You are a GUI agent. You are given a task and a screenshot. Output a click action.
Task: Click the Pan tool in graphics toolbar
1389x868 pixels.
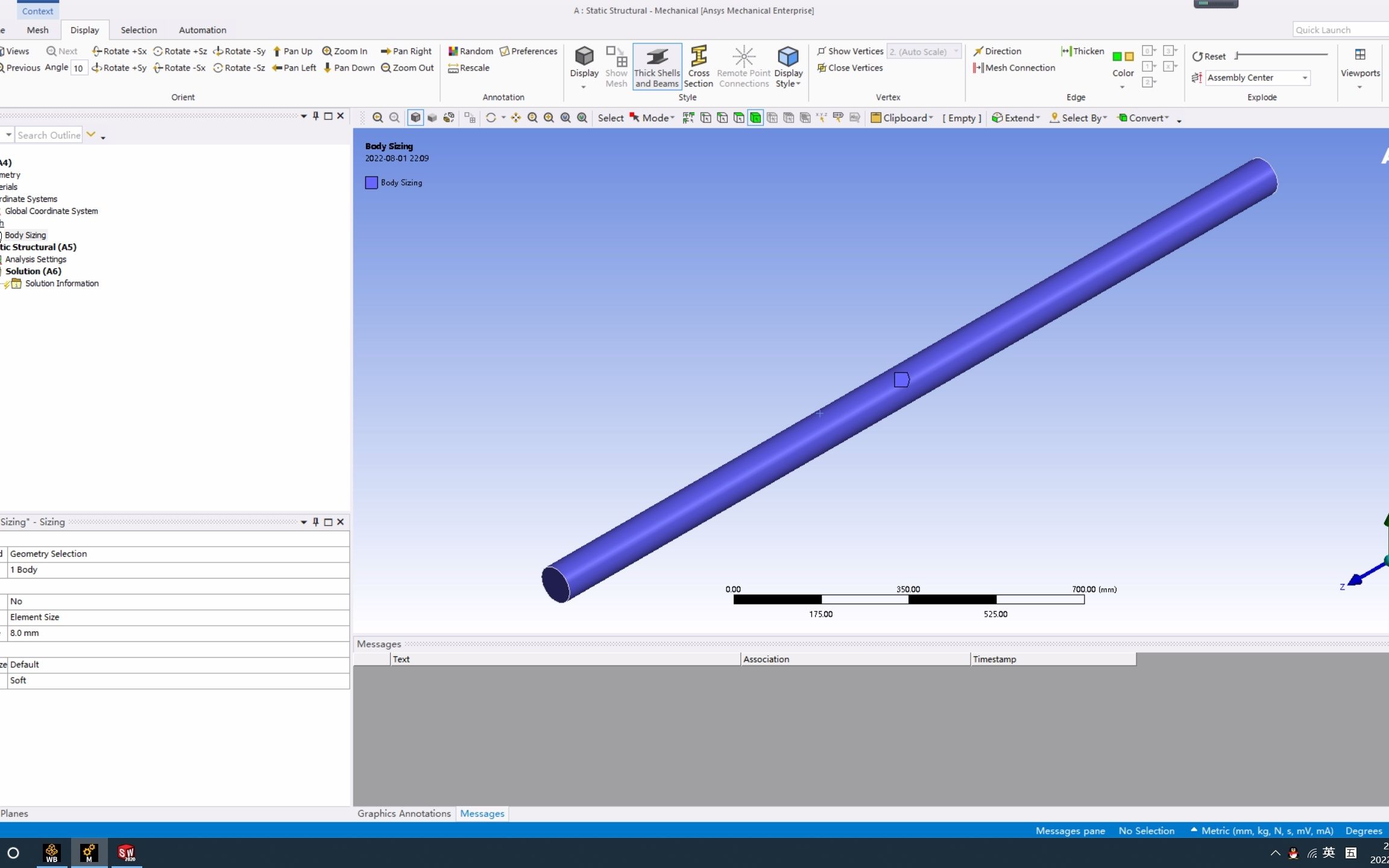[516, 118]
